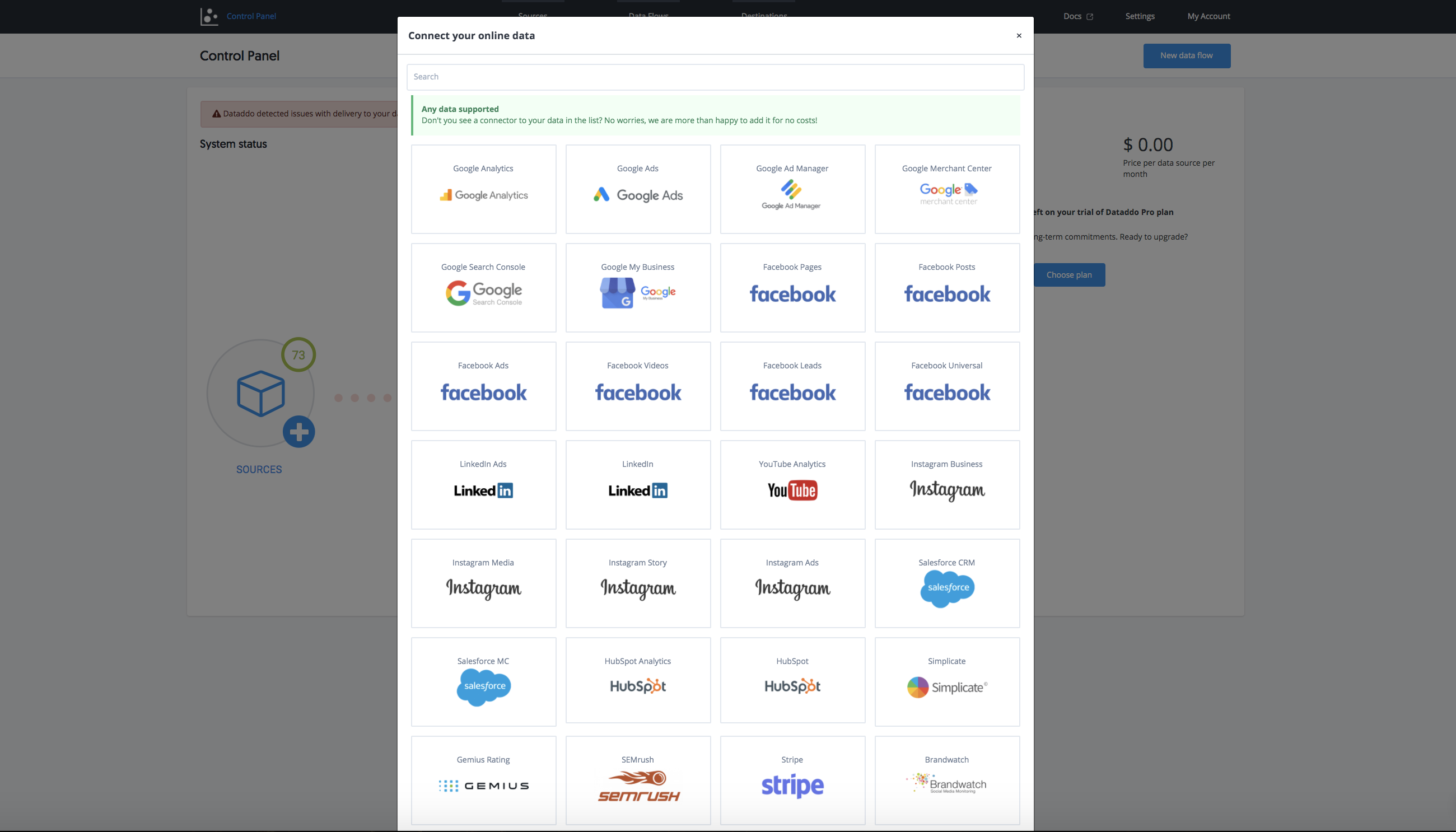Click the 73 sources count badge

298,355
